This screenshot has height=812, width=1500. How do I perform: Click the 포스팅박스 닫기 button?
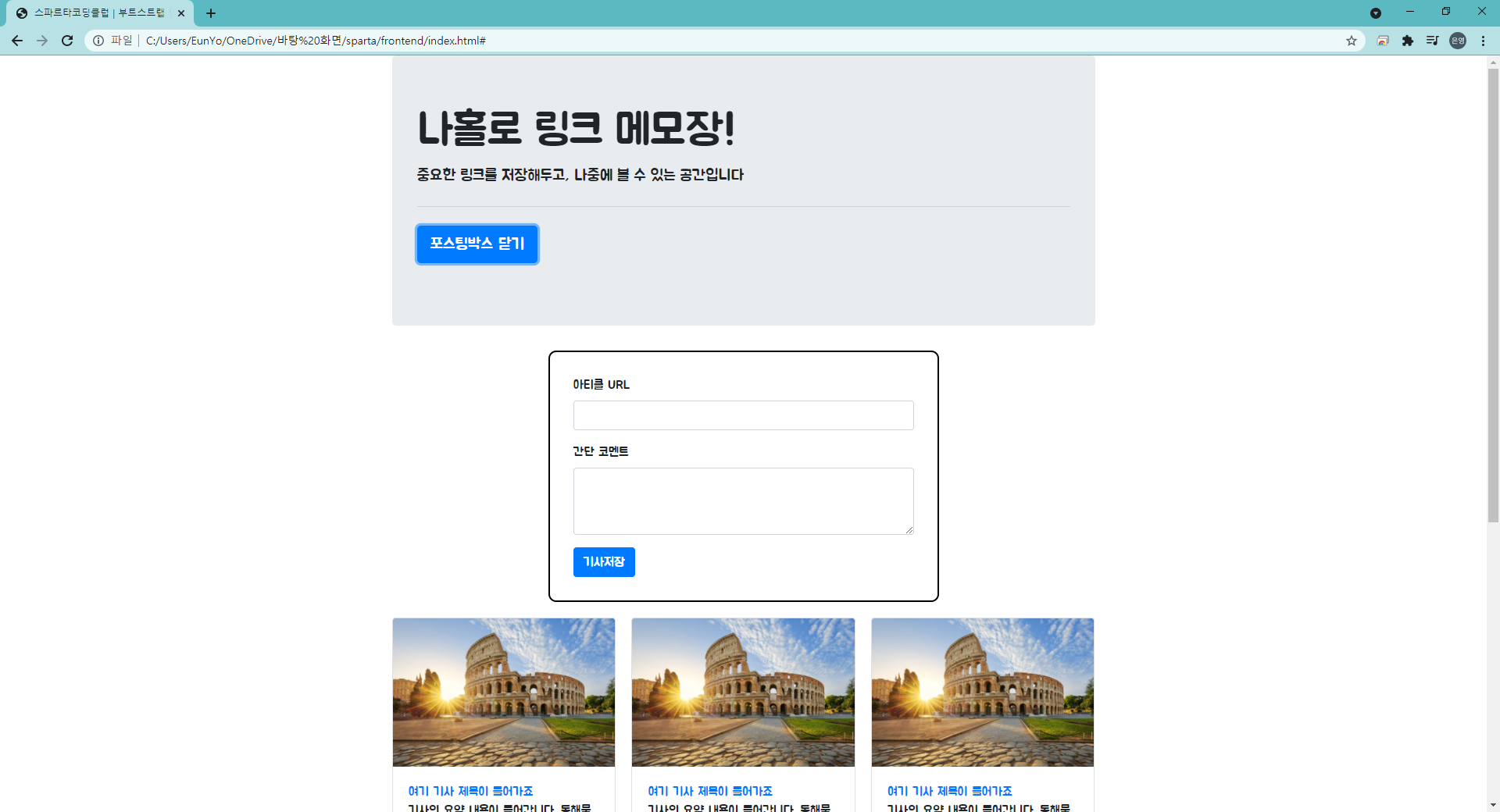point(477,244)
